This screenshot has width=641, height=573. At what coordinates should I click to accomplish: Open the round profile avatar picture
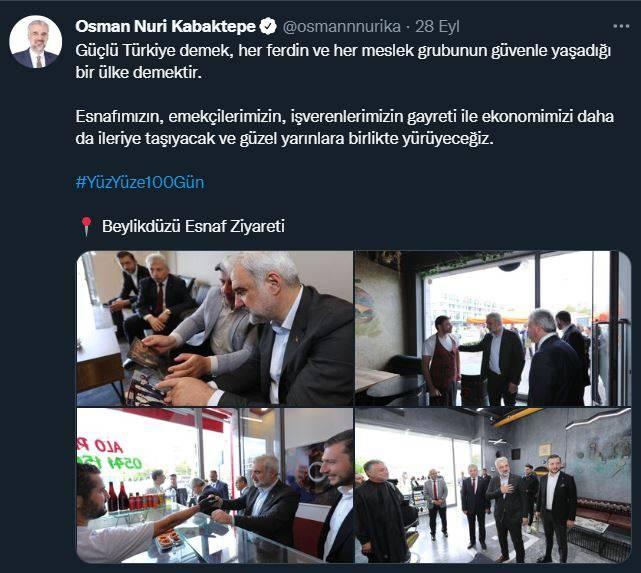[36, 41]
